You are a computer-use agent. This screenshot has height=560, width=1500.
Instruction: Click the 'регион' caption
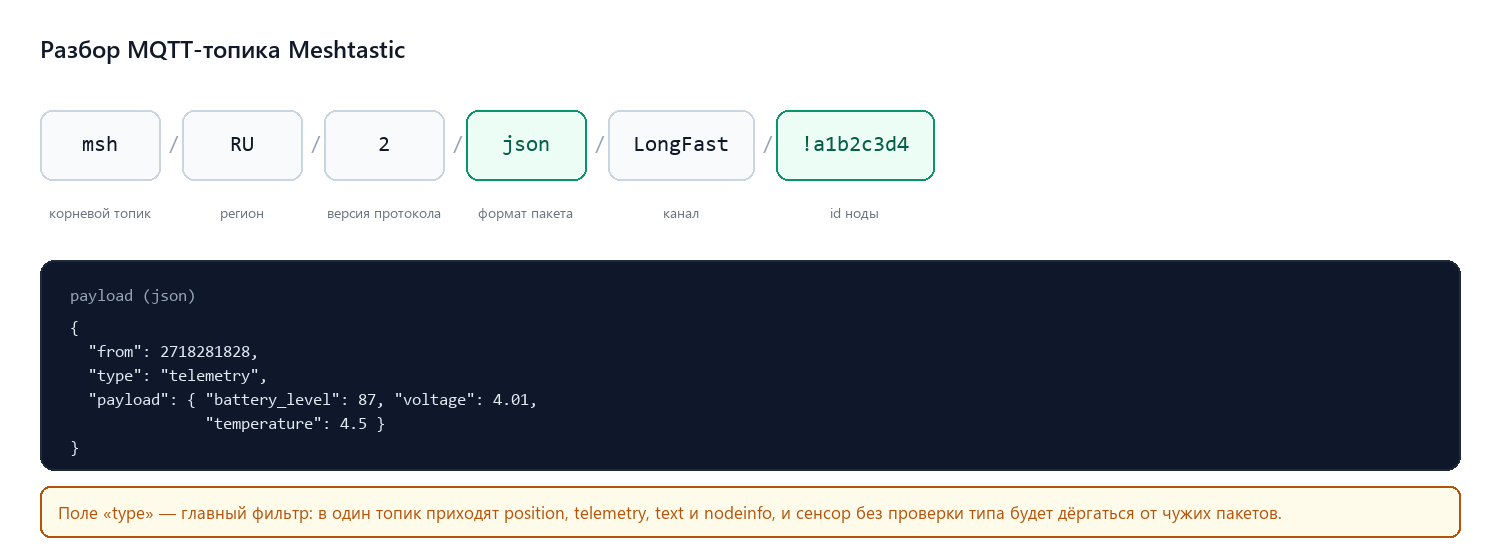tap(242, 214)
